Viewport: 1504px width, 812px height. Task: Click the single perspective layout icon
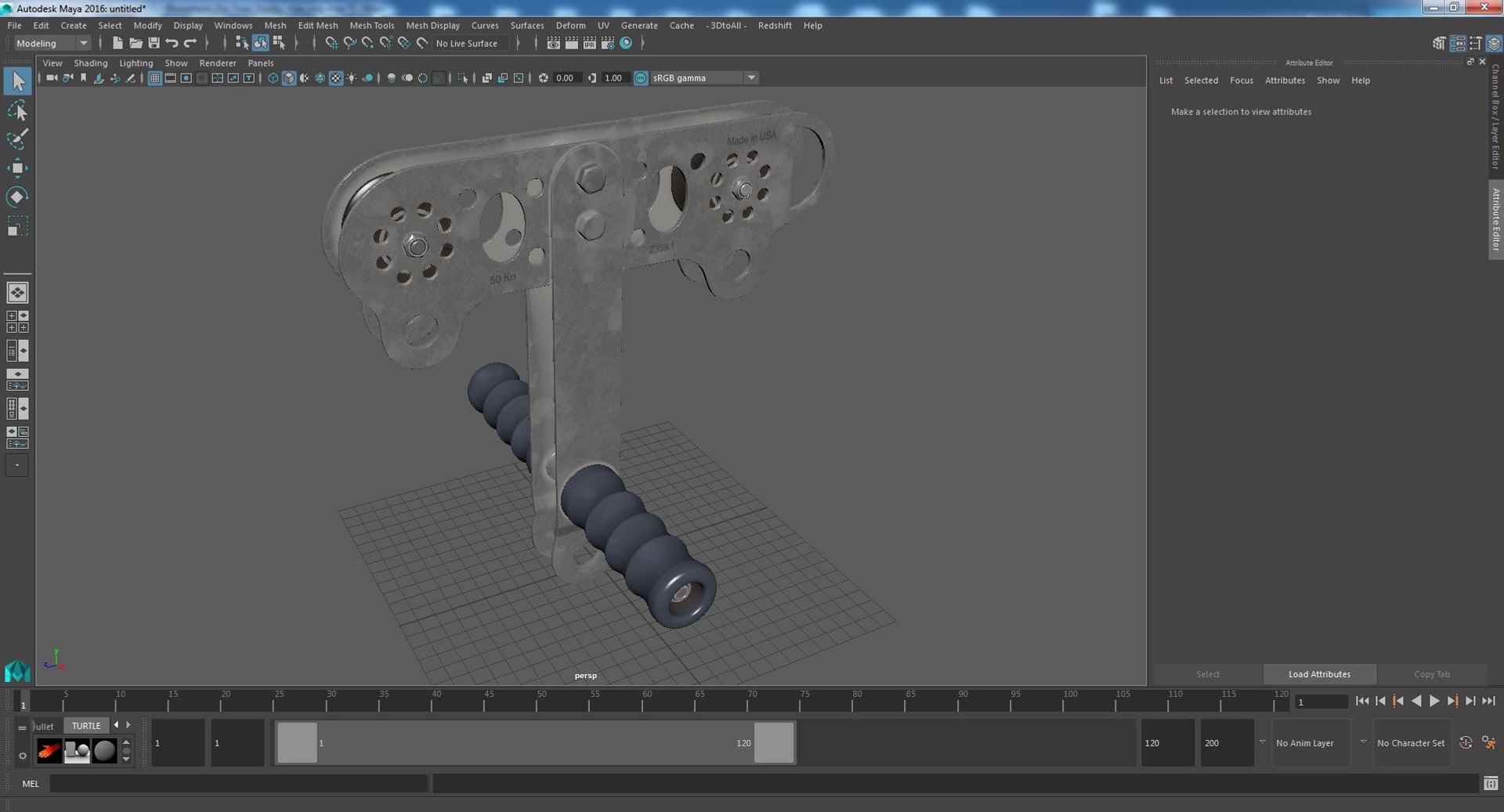coord(17,293)
